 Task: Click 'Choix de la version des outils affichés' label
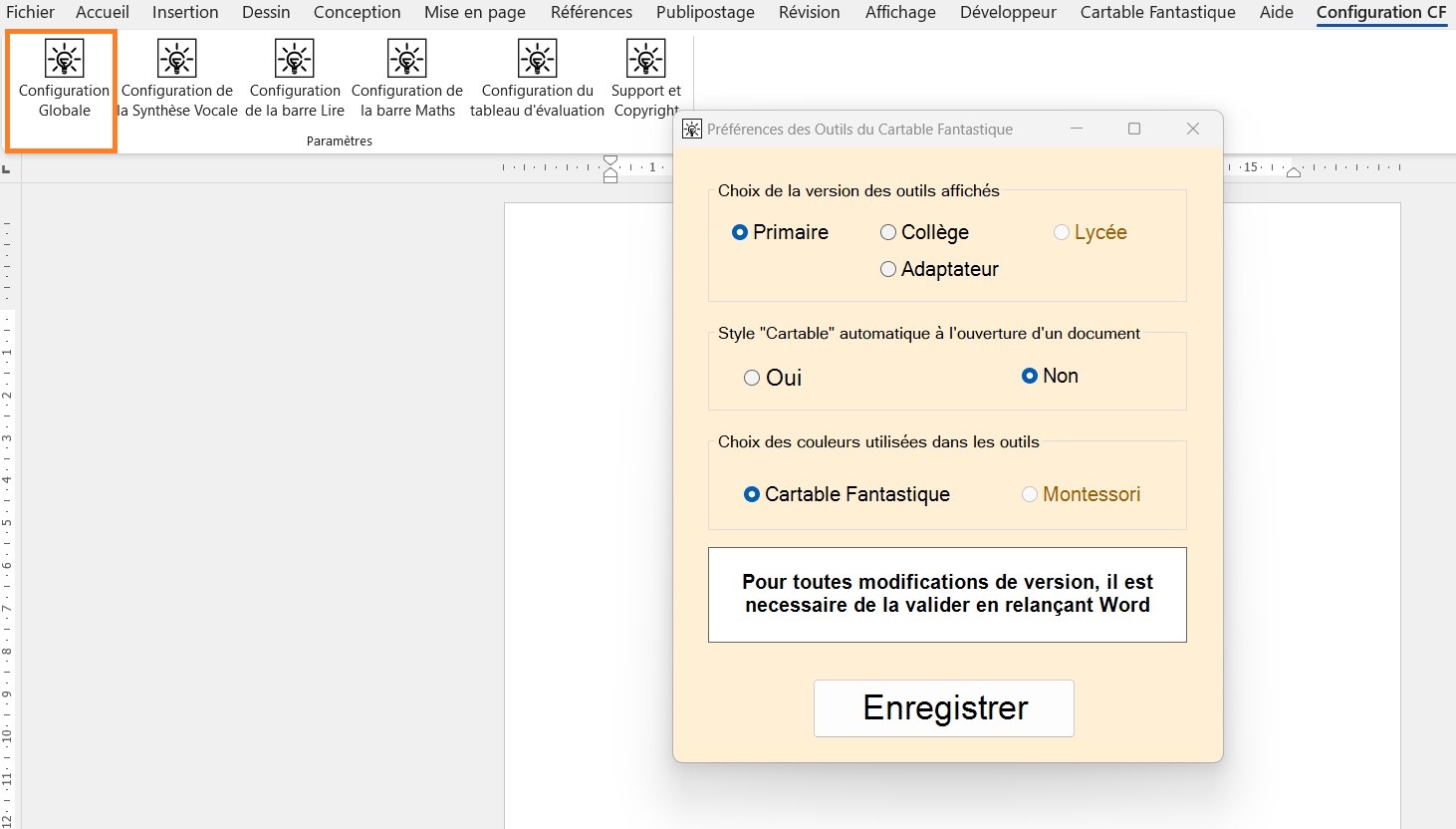(858, 191)
